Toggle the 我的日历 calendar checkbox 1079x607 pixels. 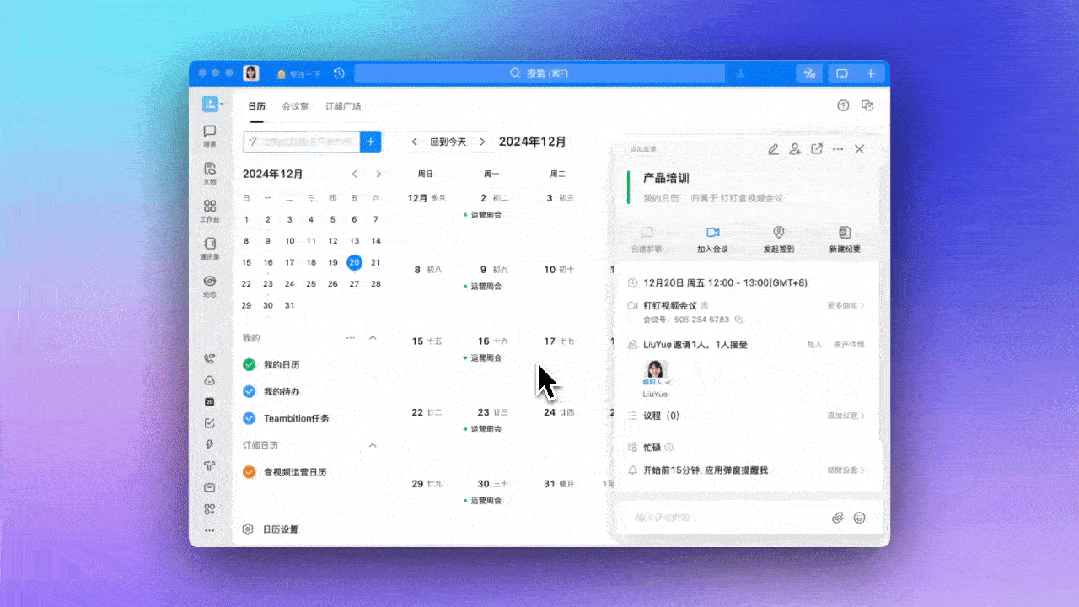tap(249, 365)
